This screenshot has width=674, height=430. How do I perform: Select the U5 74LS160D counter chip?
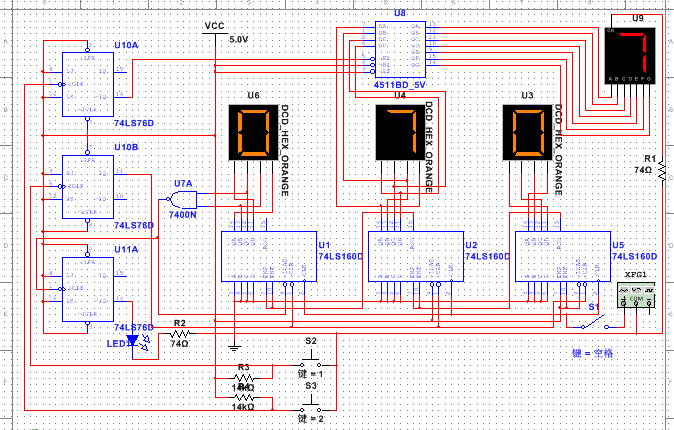point(563,257)
